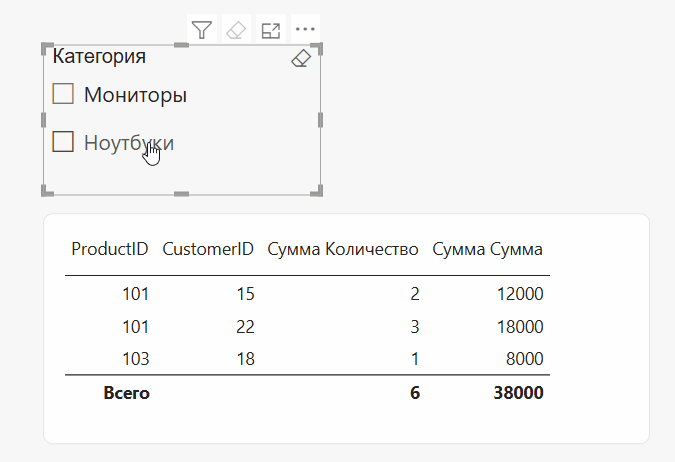Click the sum cell 18000
675x462 pixels.
(x=520, y=327)
